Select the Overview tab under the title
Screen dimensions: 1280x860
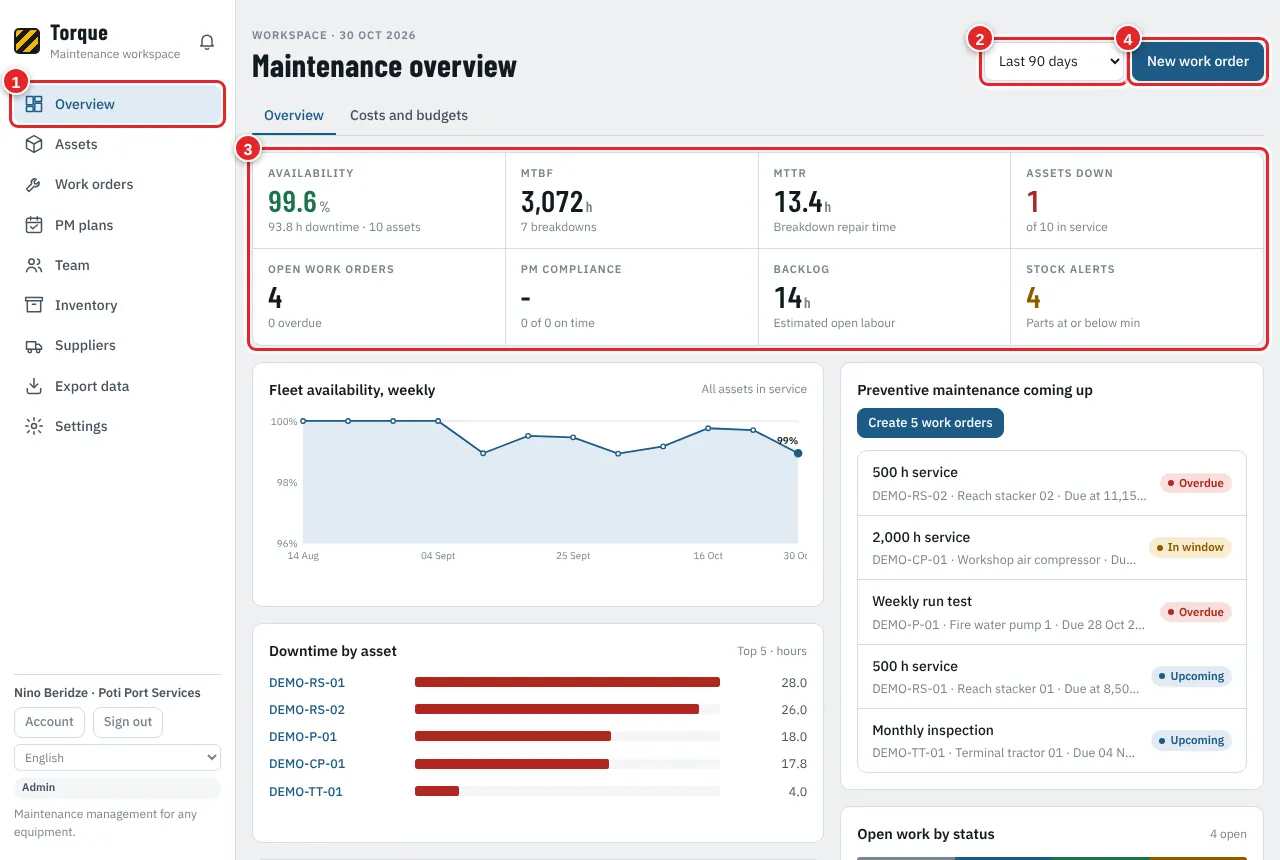click(294, 115)
